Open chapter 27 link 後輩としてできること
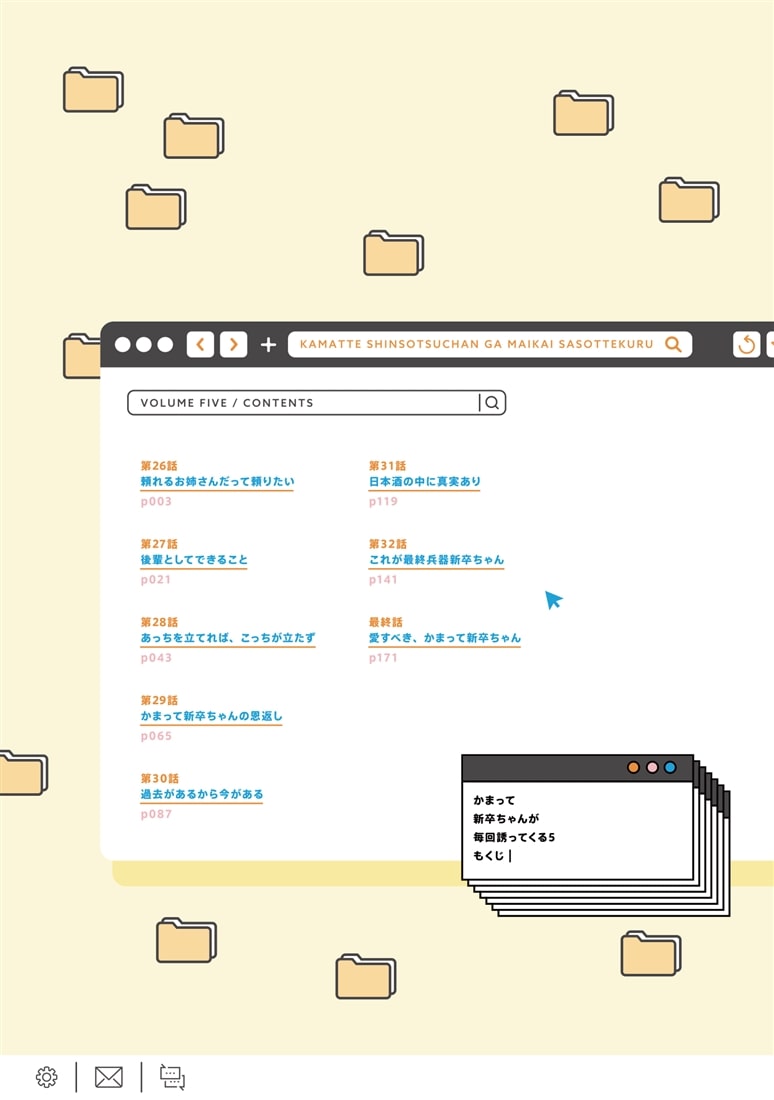The image size is (774, 1100). [x=194, y=560]
